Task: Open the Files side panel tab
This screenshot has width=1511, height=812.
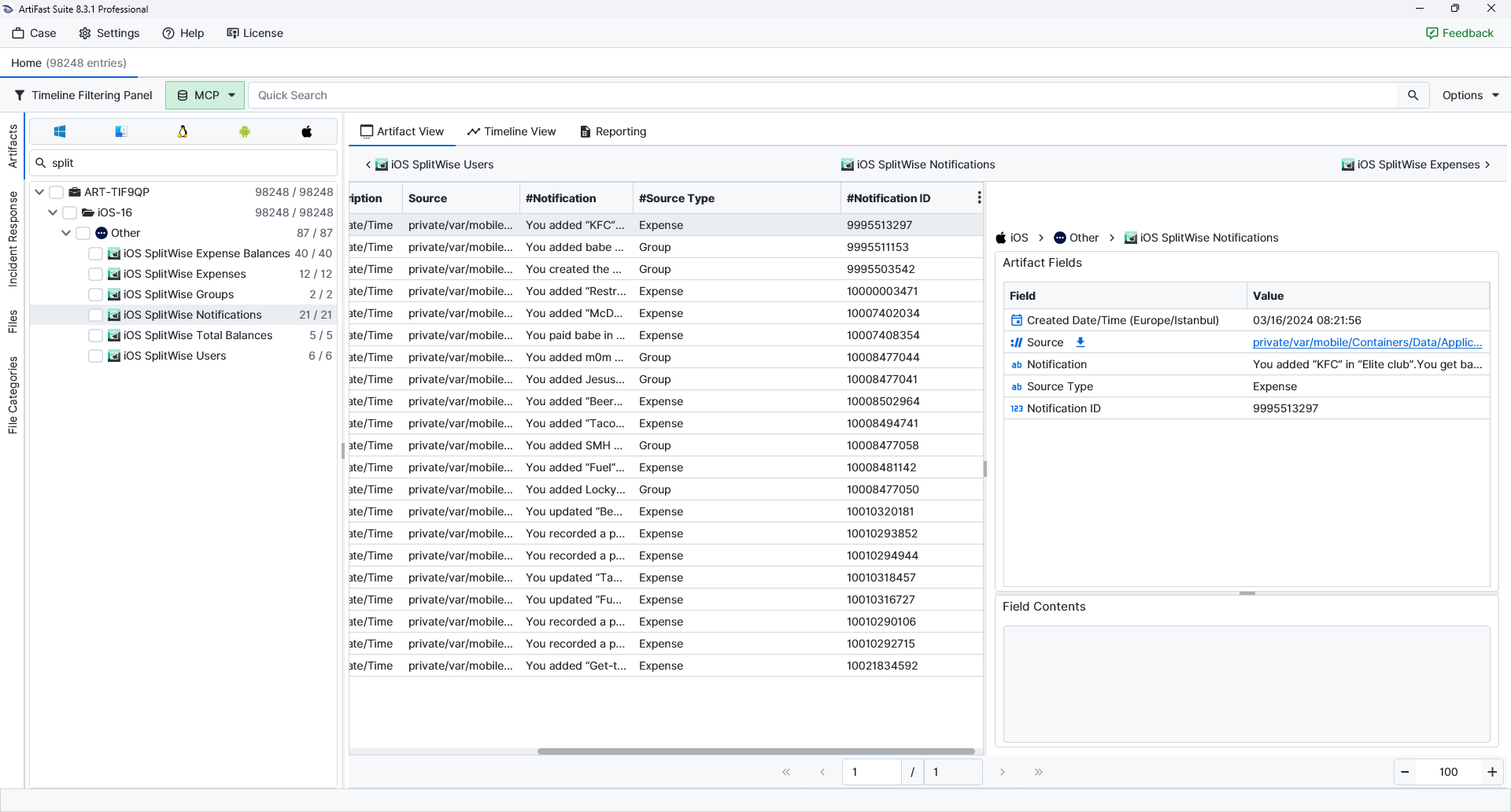Action: (x=13, y=322)
